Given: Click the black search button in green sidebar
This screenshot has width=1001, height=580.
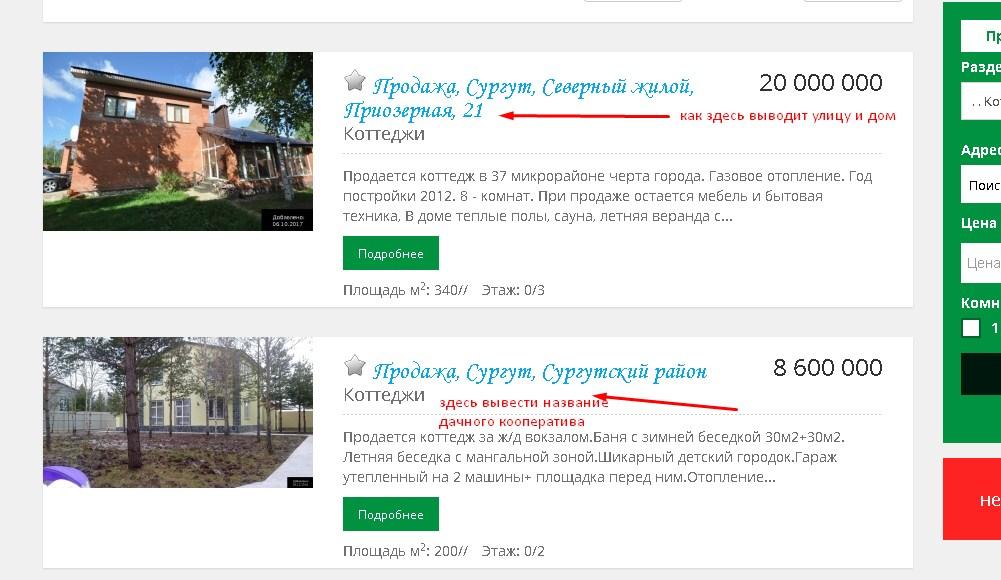Looking at the screenshot, I should (x=981, y=375).
